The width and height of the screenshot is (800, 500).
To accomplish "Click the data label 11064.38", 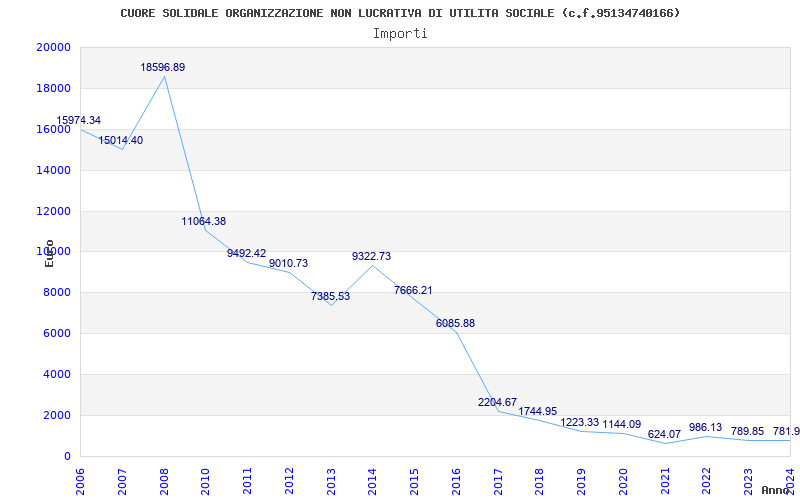I will coord(204,221).
